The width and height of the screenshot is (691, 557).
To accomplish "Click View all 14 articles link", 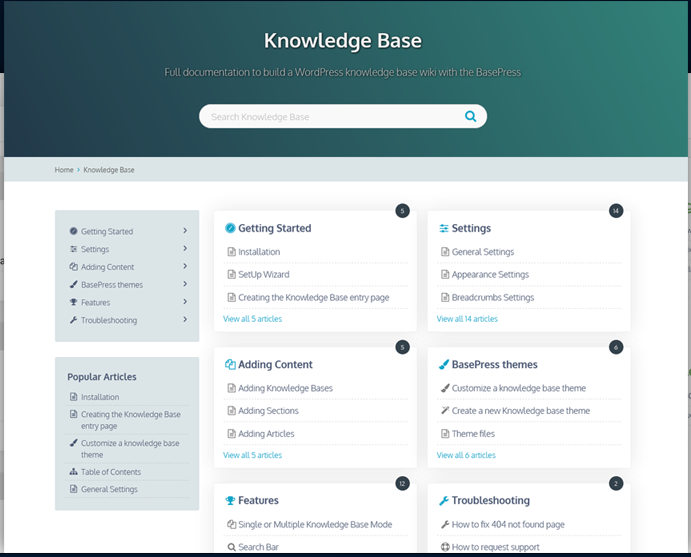I will [x=467, y=319].
